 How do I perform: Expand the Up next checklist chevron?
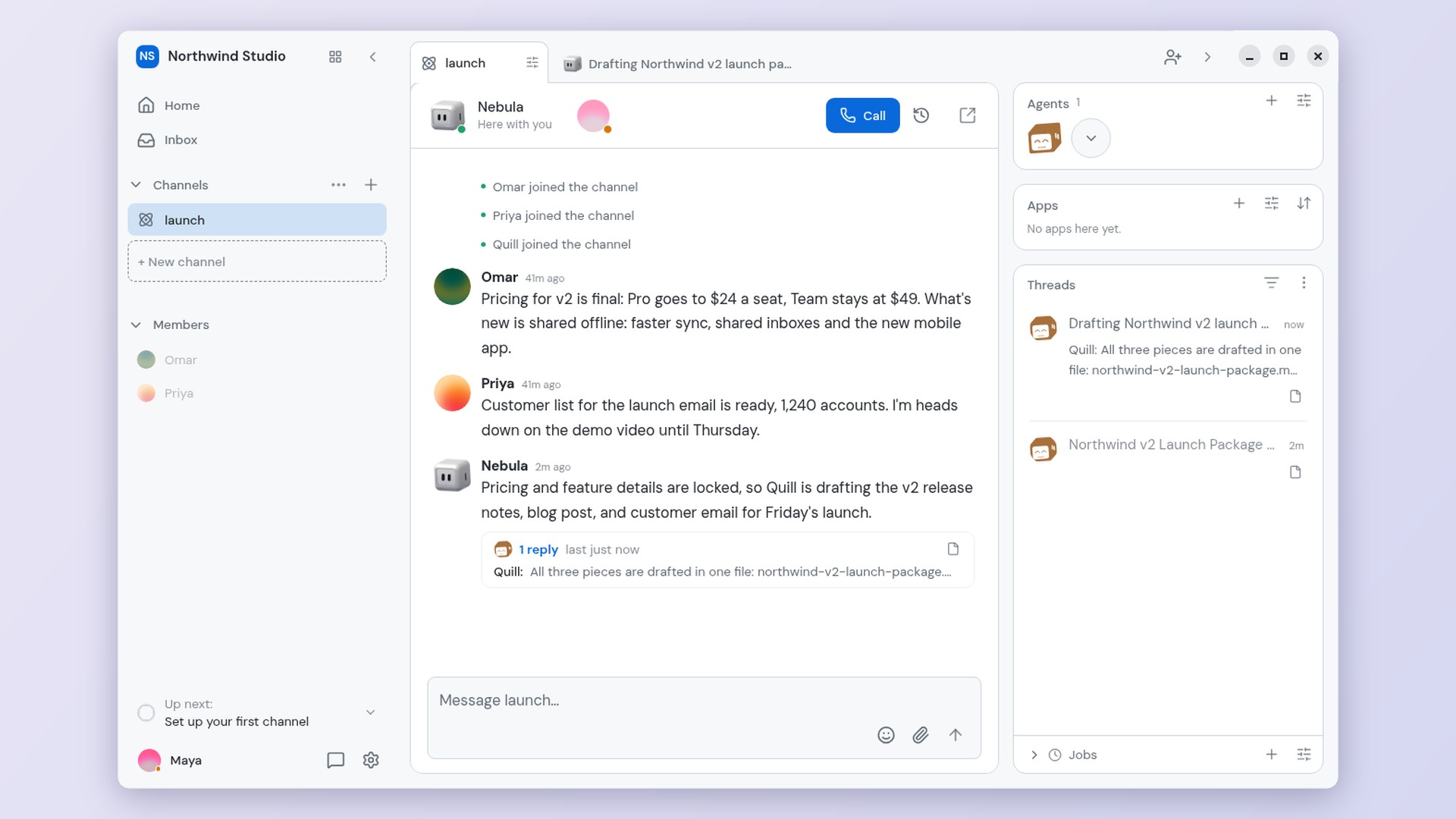(370, 713)
